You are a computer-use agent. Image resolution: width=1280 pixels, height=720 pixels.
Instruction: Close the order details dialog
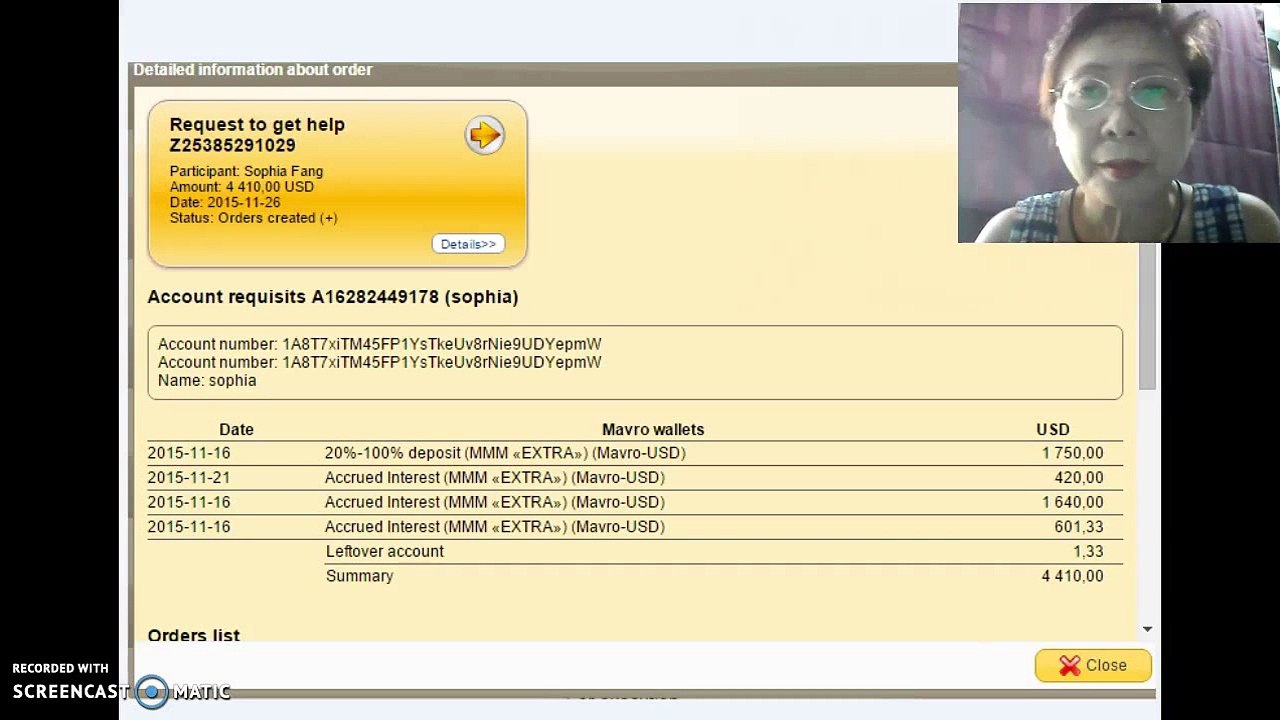tap(1093, 666)
